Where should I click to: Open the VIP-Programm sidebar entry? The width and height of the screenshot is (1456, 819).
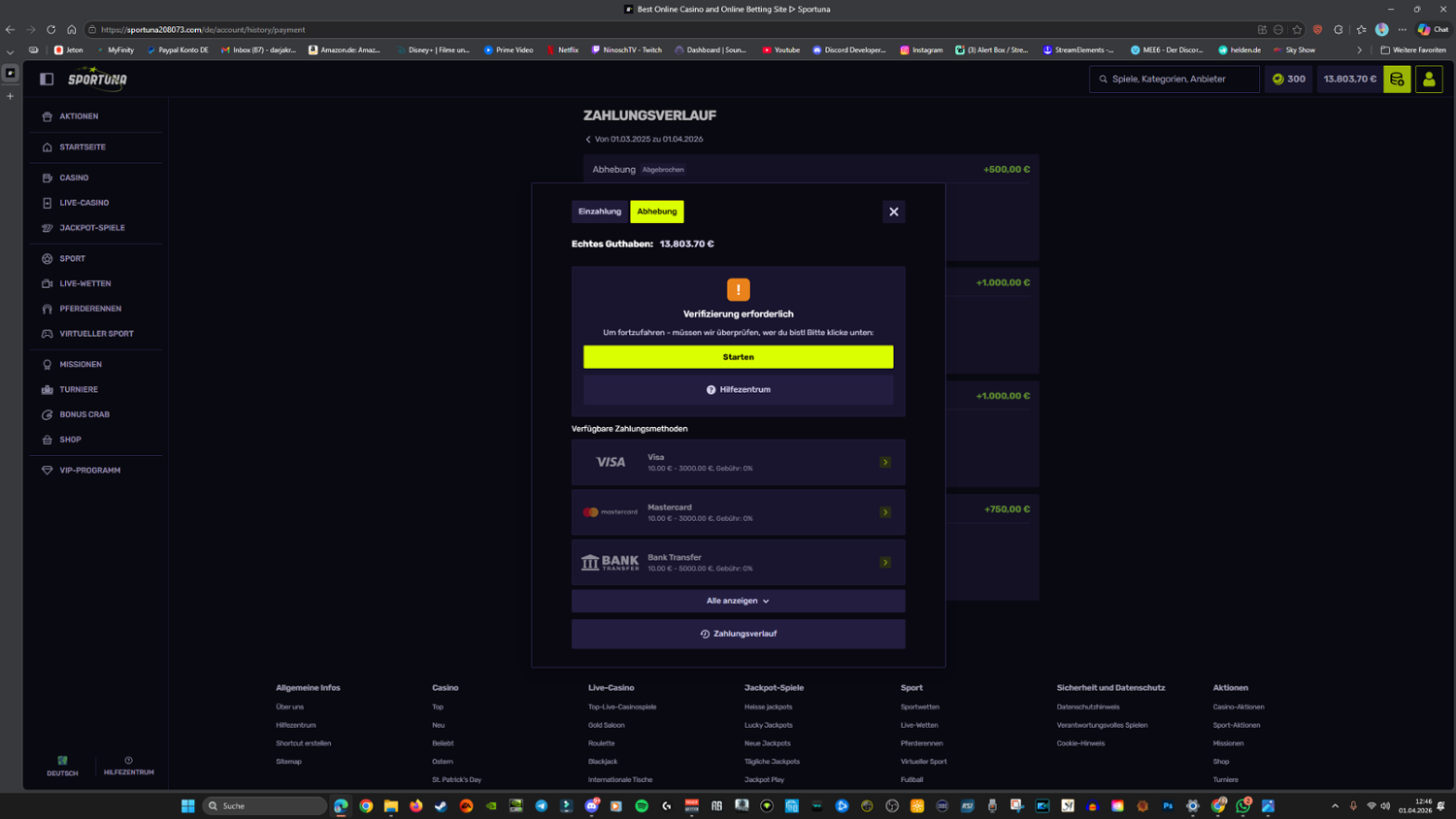point(89,471)
